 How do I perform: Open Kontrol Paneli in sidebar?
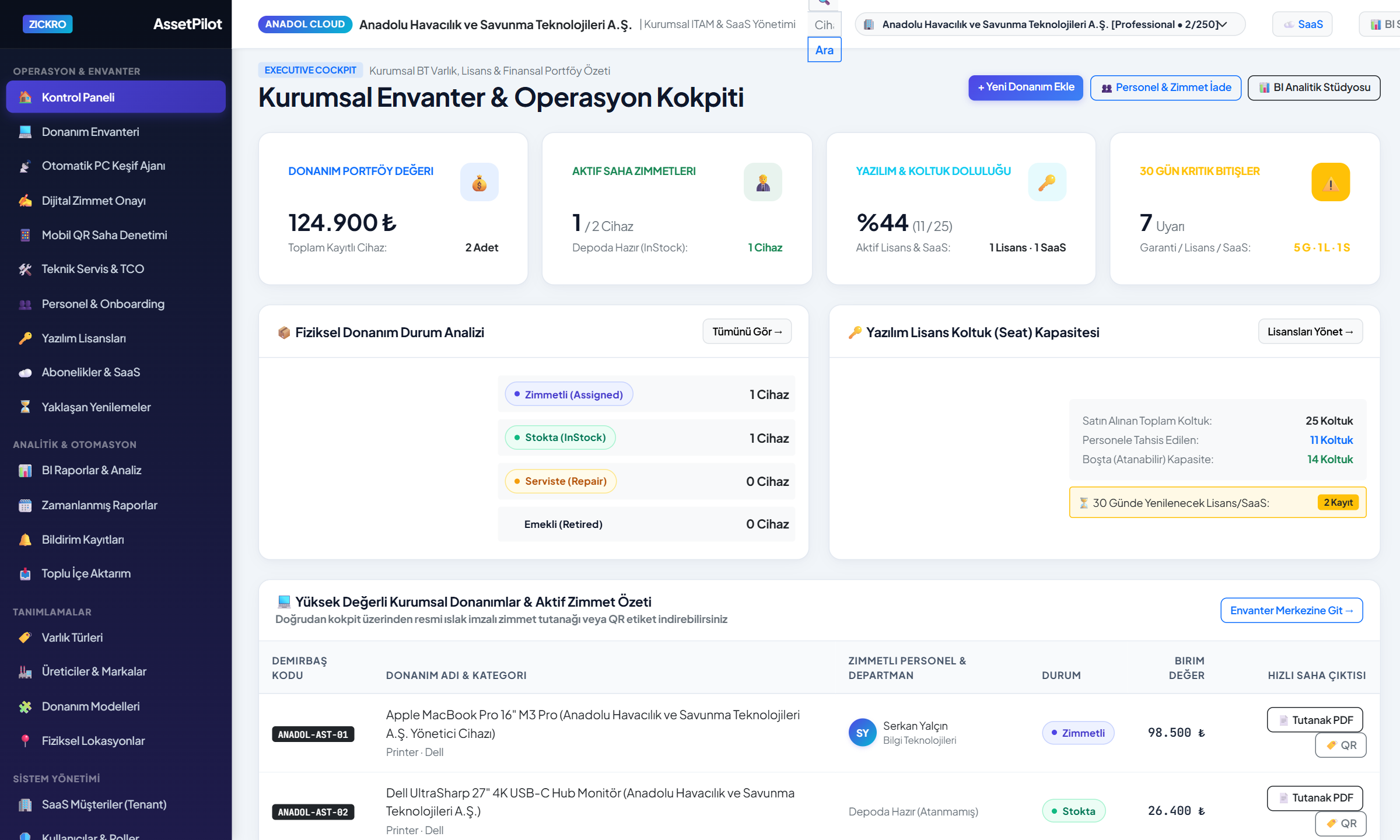click(116, 97)
